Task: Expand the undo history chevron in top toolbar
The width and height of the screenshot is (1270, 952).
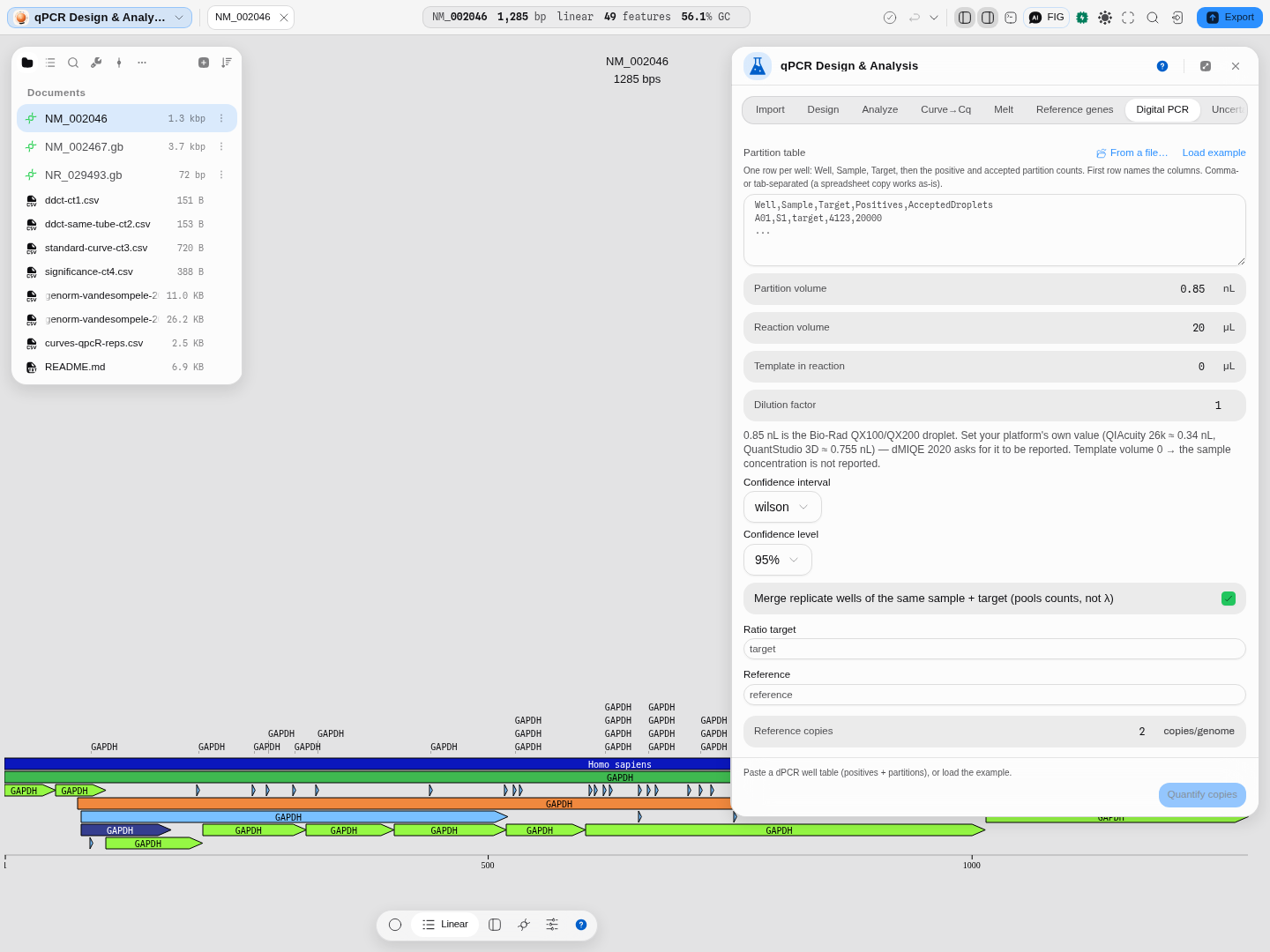Action: (x=934, y=18)
